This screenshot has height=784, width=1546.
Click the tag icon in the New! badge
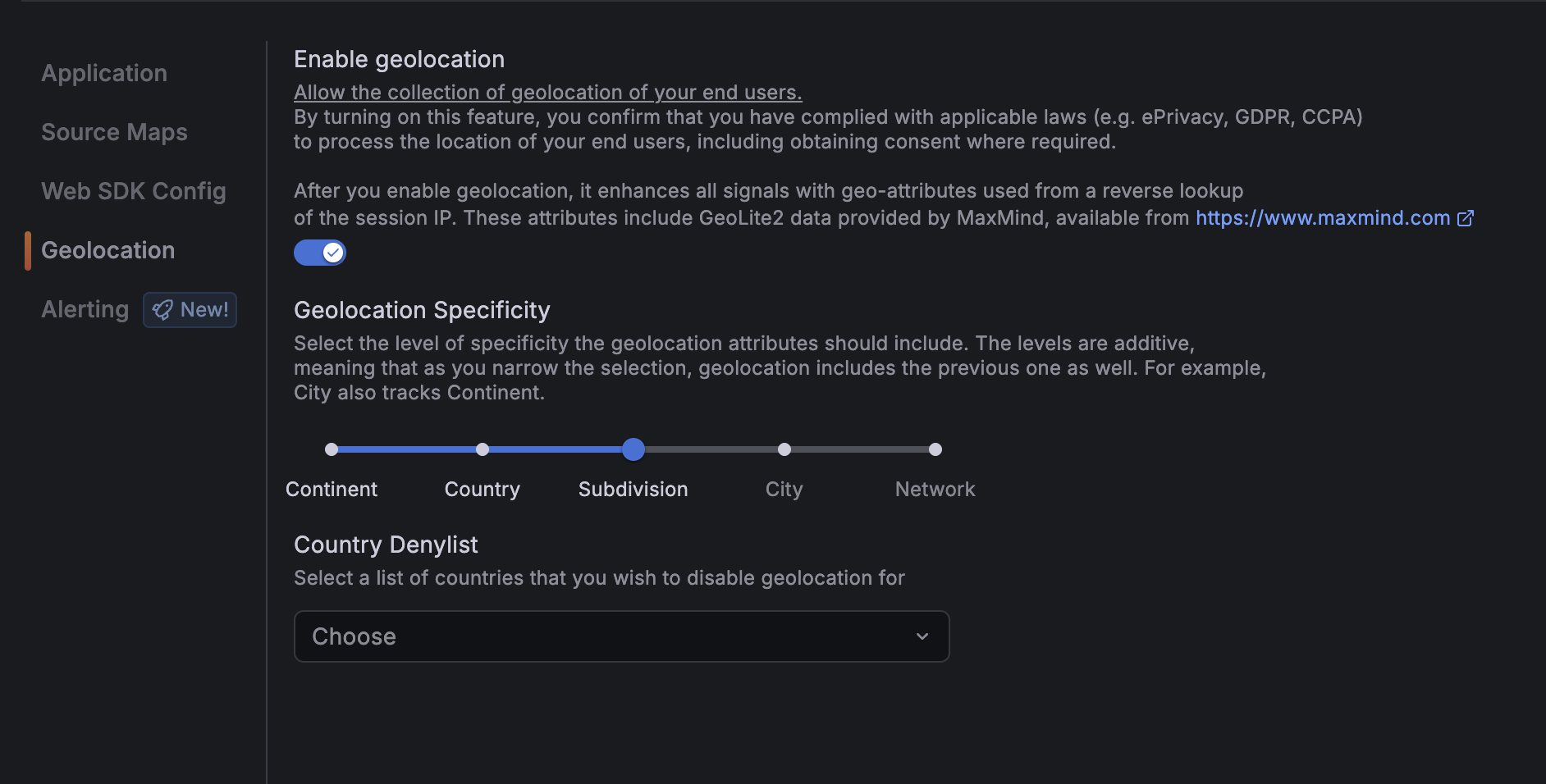coord(162,310)
